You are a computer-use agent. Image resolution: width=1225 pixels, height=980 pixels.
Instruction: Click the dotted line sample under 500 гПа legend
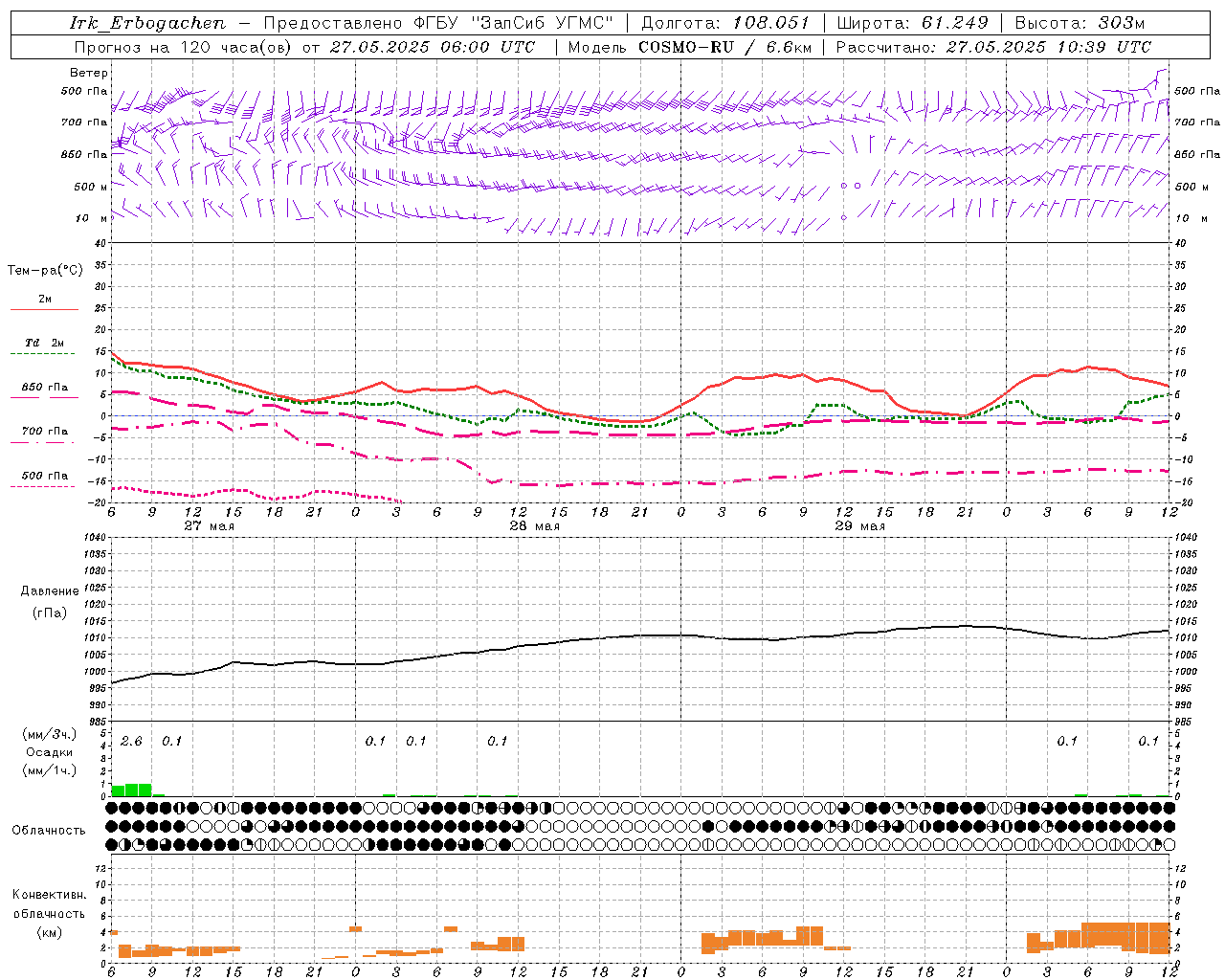tap(43, 486)
